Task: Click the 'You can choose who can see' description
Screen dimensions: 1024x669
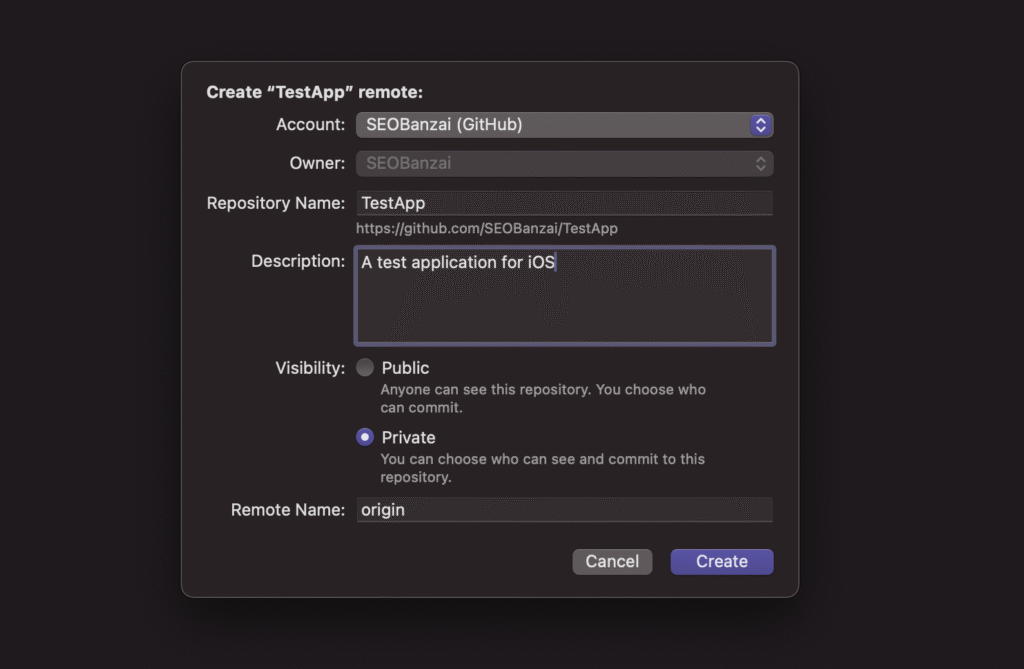Action: [x=542, y=468]
